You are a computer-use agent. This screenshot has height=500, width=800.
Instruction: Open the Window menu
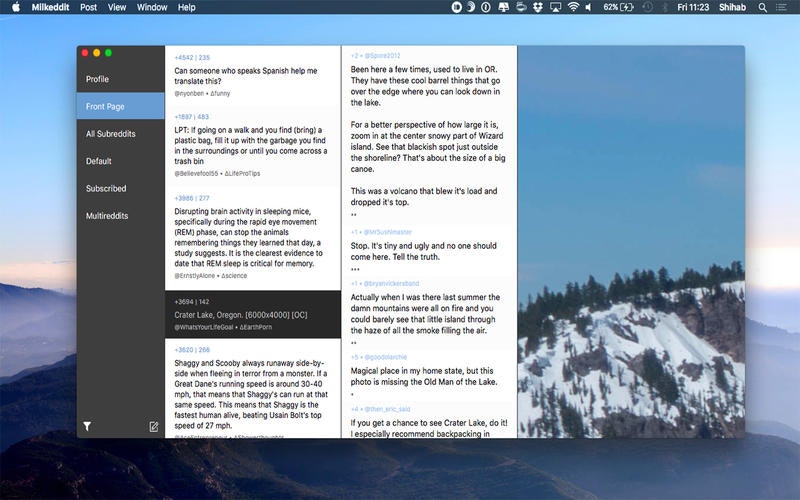(x=152, y=7)
